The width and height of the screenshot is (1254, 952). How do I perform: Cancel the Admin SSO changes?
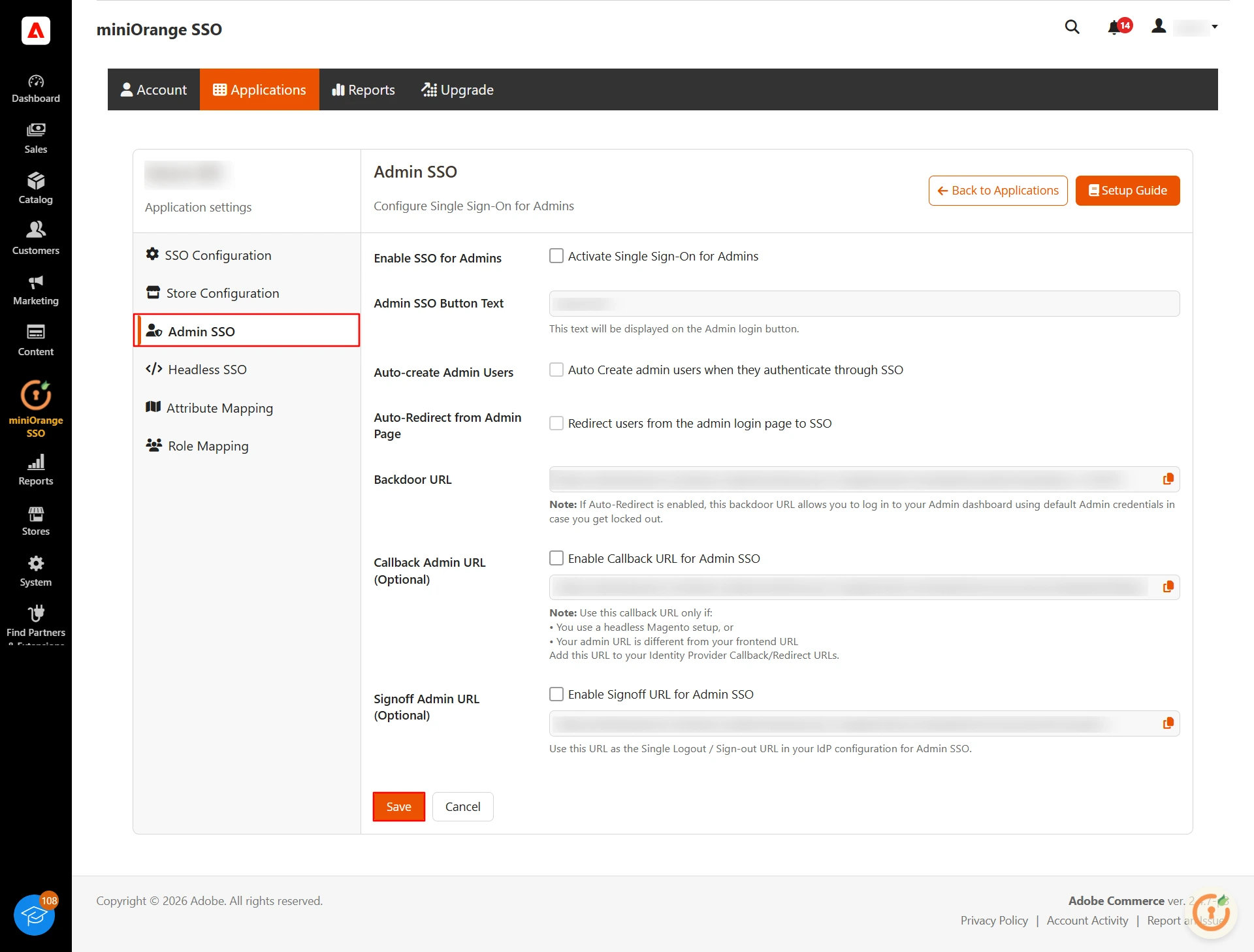pyautogui.click(x=462, y=806)
